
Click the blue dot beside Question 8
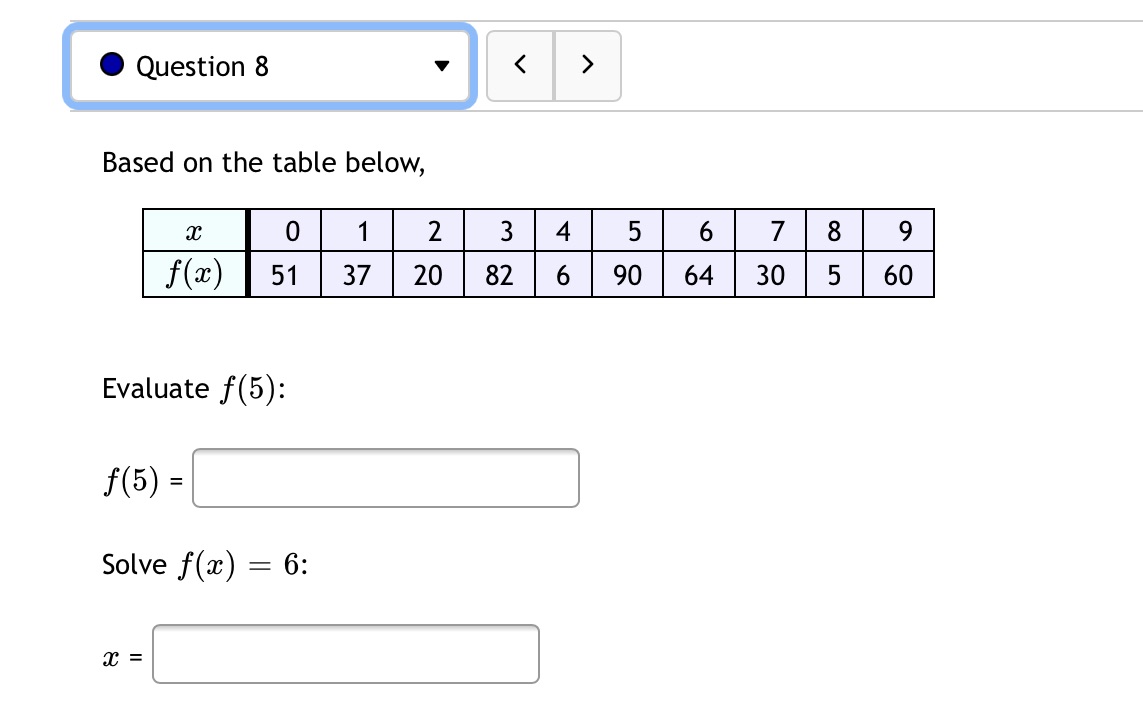(113, 66)
